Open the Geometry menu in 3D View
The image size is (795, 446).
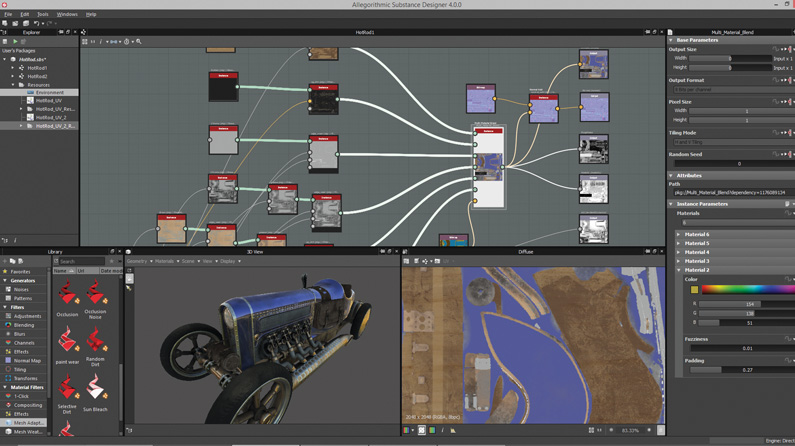[x=137, y=262]
